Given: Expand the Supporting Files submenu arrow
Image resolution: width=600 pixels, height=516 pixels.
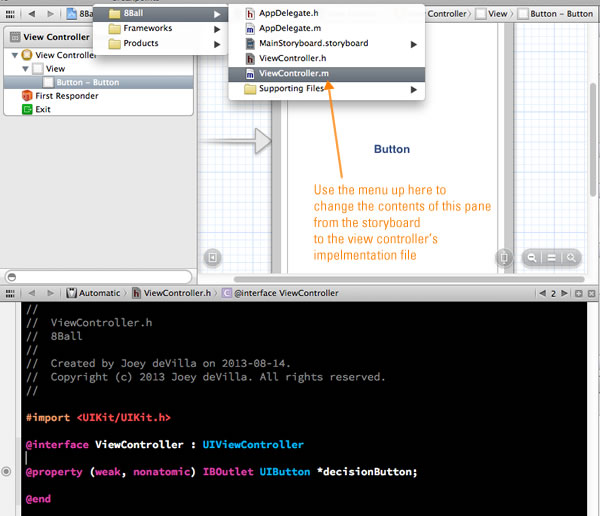Looking at the screenshot, I should 414,90.
